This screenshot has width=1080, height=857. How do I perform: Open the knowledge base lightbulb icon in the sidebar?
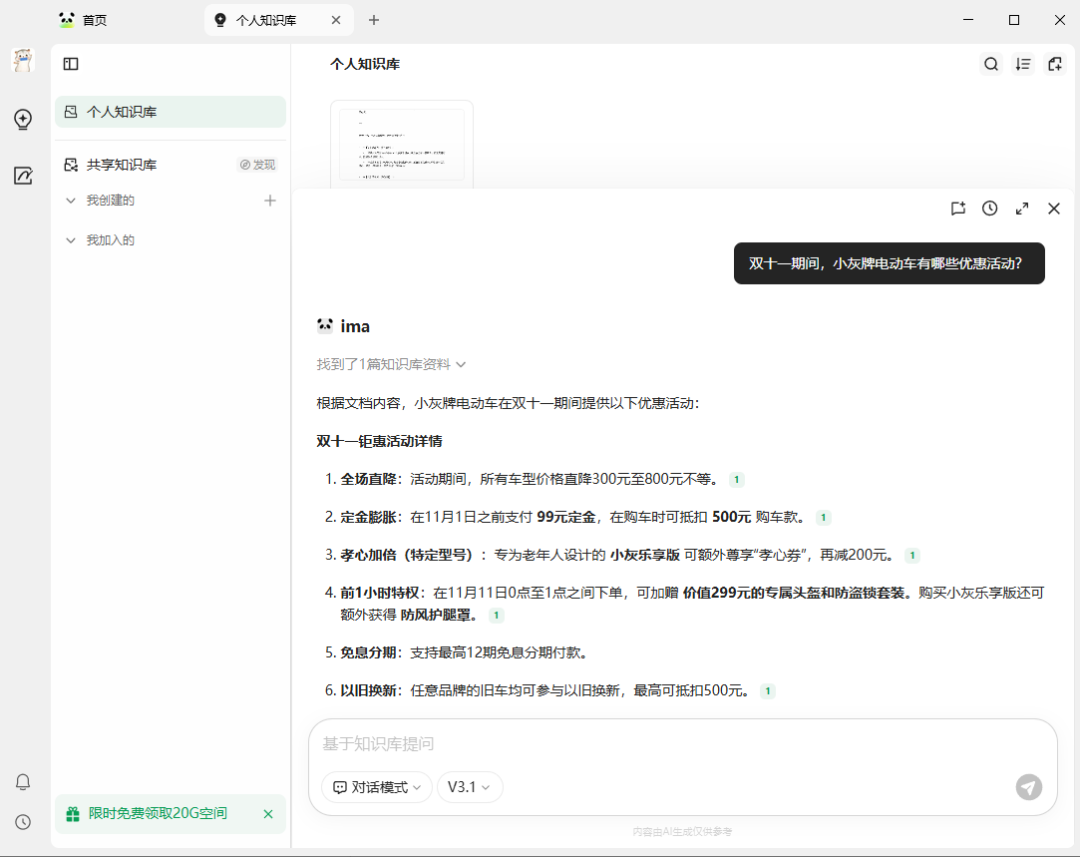click(x=23, y=119)
